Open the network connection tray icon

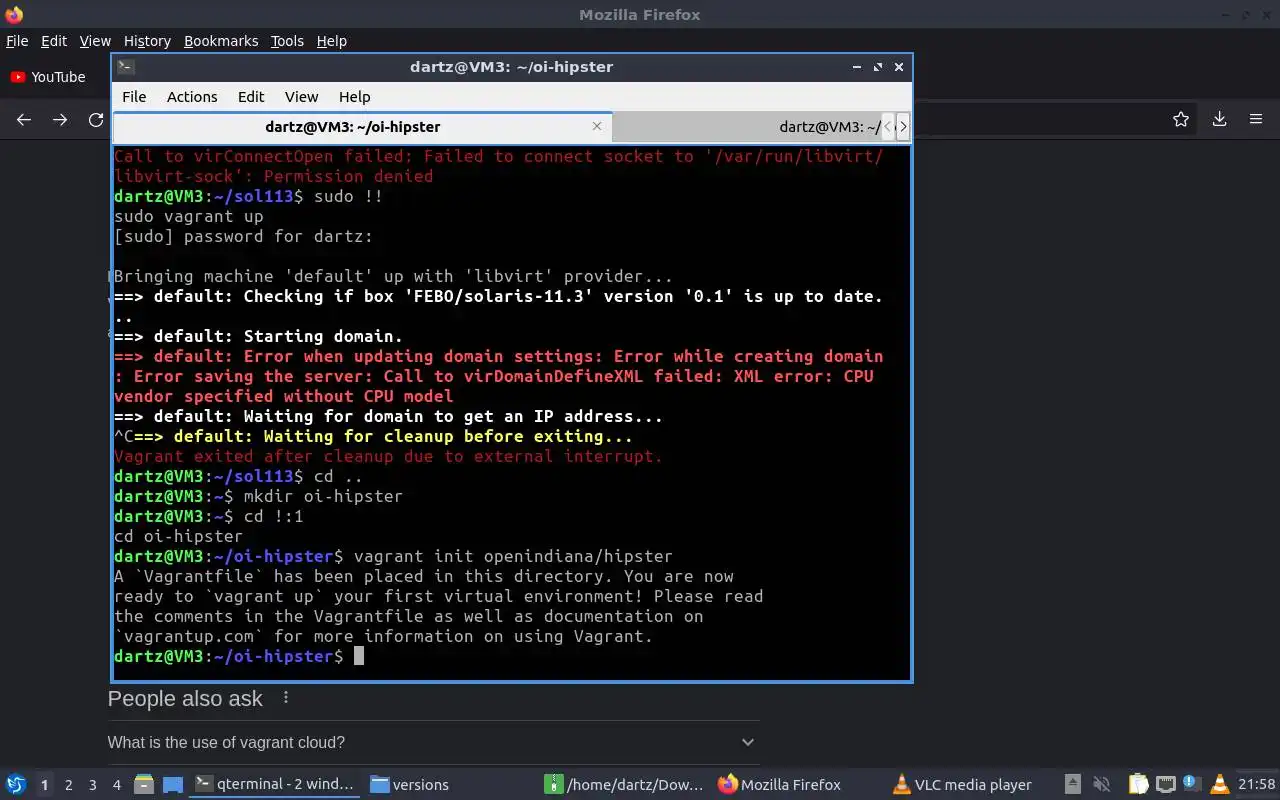click(x=1165, y=784)
